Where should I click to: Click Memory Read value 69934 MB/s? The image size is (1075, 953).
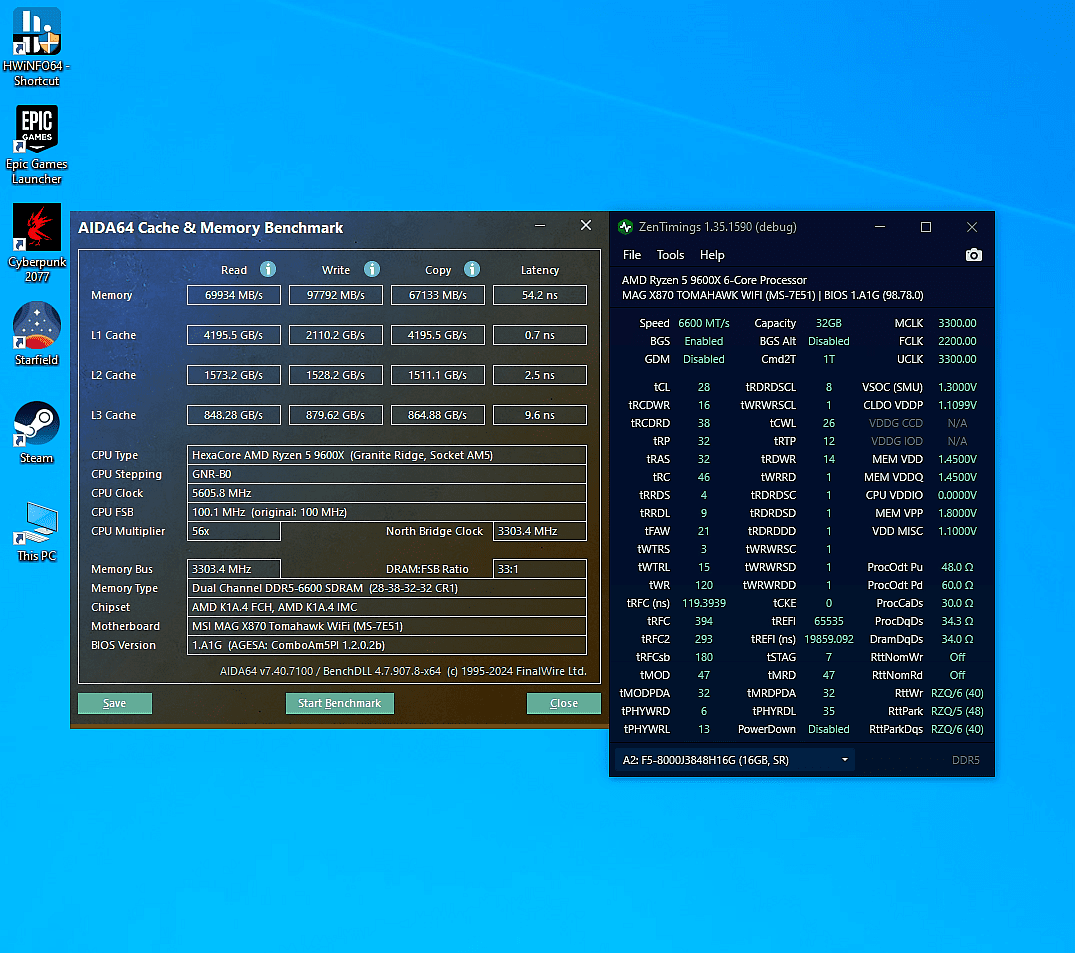click(x=234, y=295)
